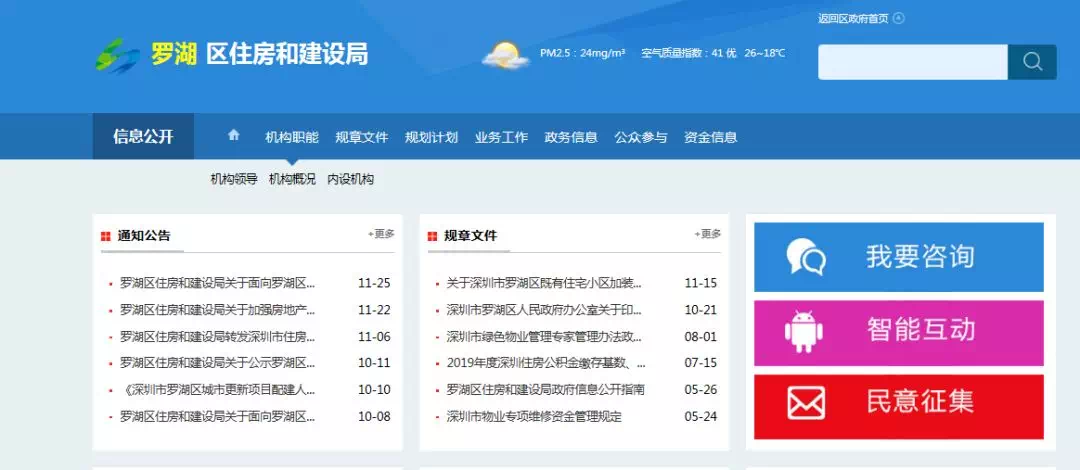
Task: Open the 返回区政府首页 link
Action: click(852, 18)
